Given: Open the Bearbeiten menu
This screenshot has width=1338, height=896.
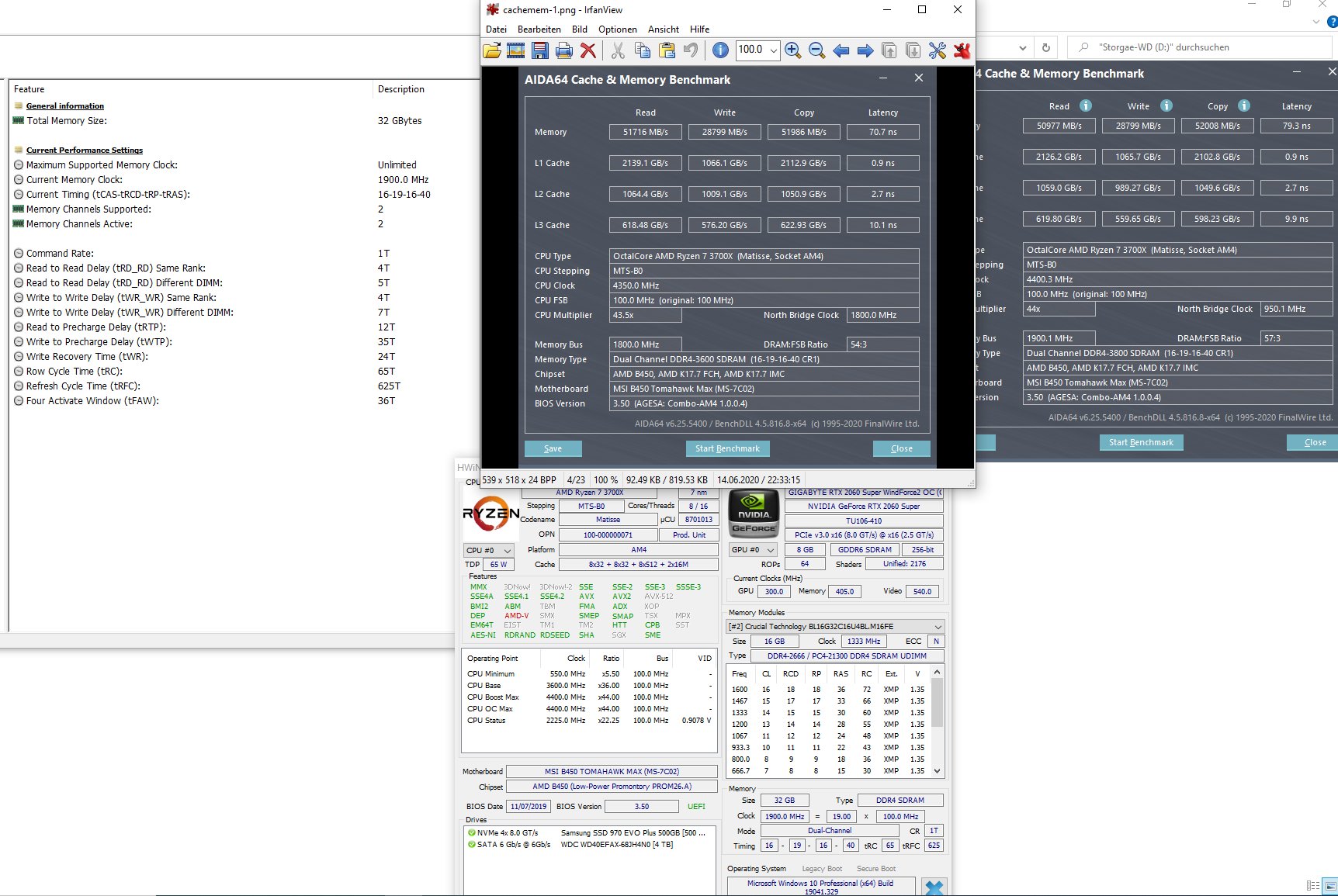Looking at the screenshot, I should click(x=539, y=29).
